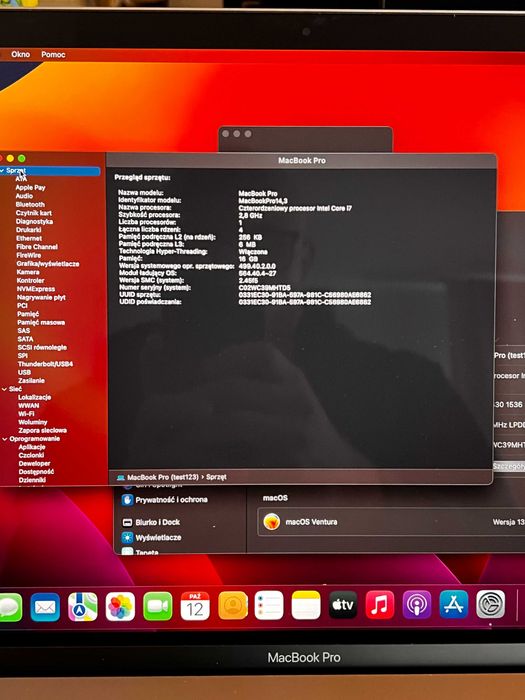The height and width of the screenshot is (700, 525).
Task: Select Lokalizacje under Sieć
Action: (x=34, y=397)
